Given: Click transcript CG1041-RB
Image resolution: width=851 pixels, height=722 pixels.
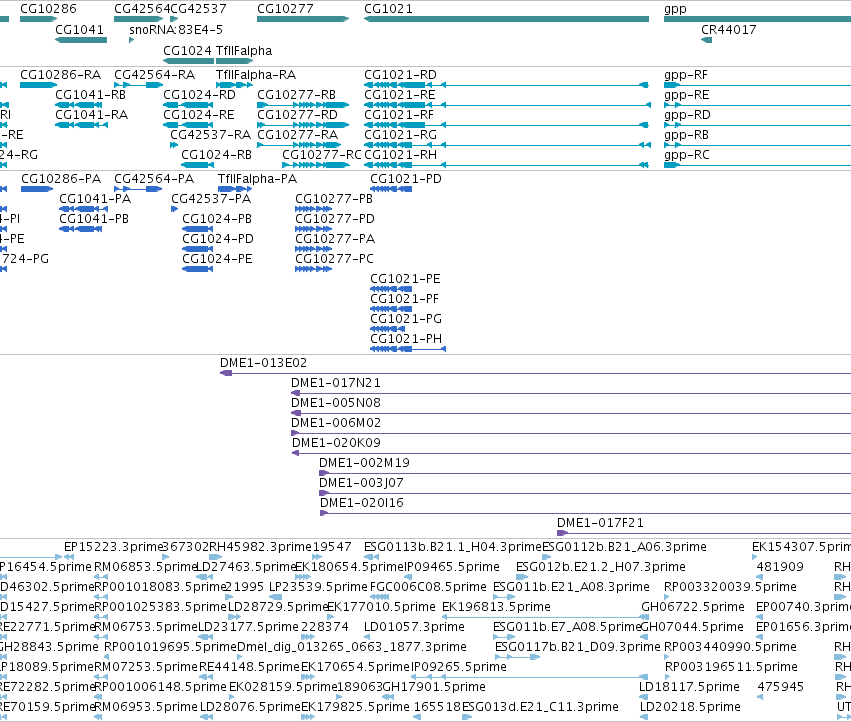Looking at the screenshot, I should point(90,95).
